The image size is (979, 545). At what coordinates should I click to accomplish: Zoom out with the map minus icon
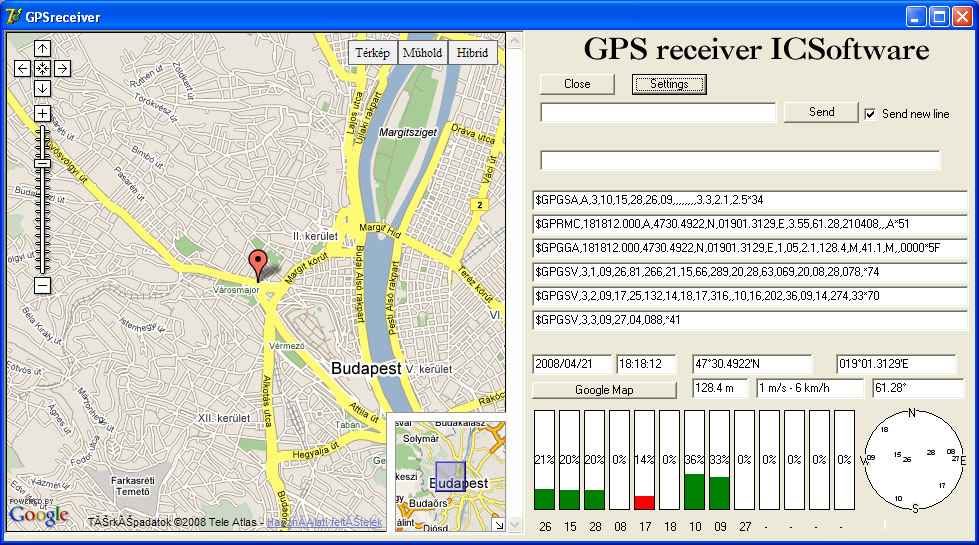[x=42, y=286]
